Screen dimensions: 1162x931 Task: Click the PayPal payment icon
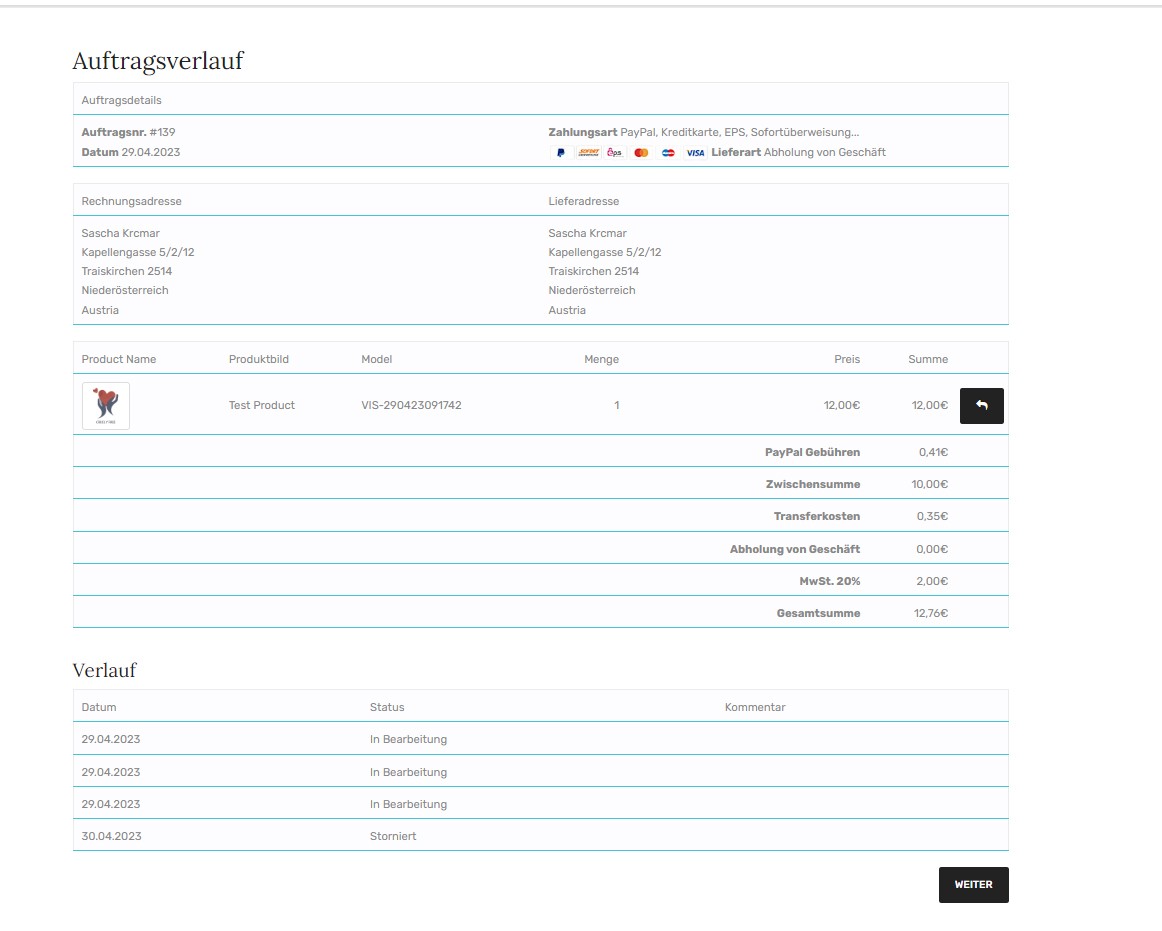click(561, 153)
